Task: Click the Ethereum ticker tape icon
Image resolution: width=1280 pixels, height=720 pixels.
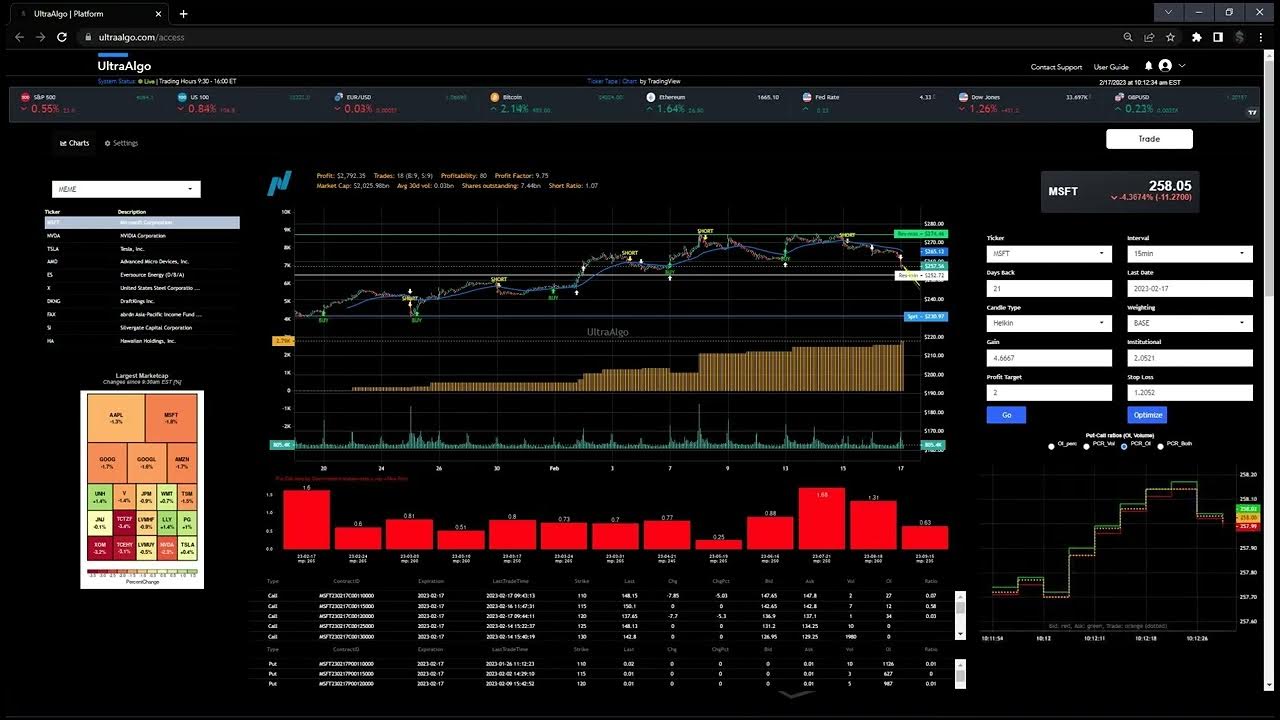Action: click(650, 97)
